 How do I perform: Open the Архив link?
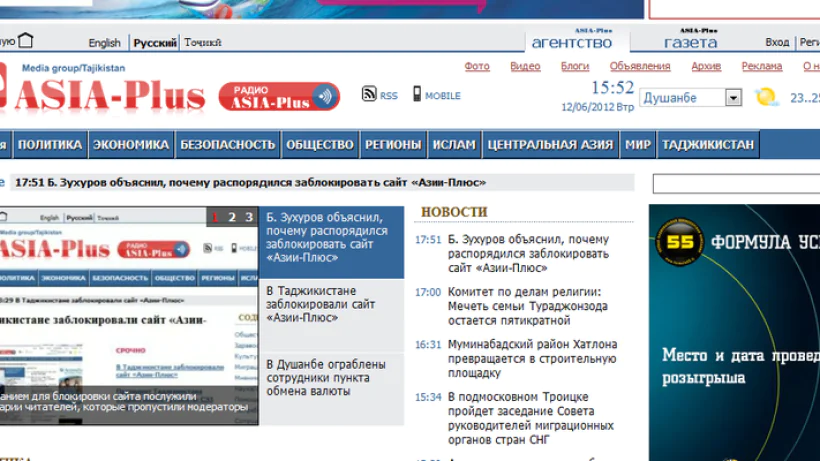coord(706,66)
